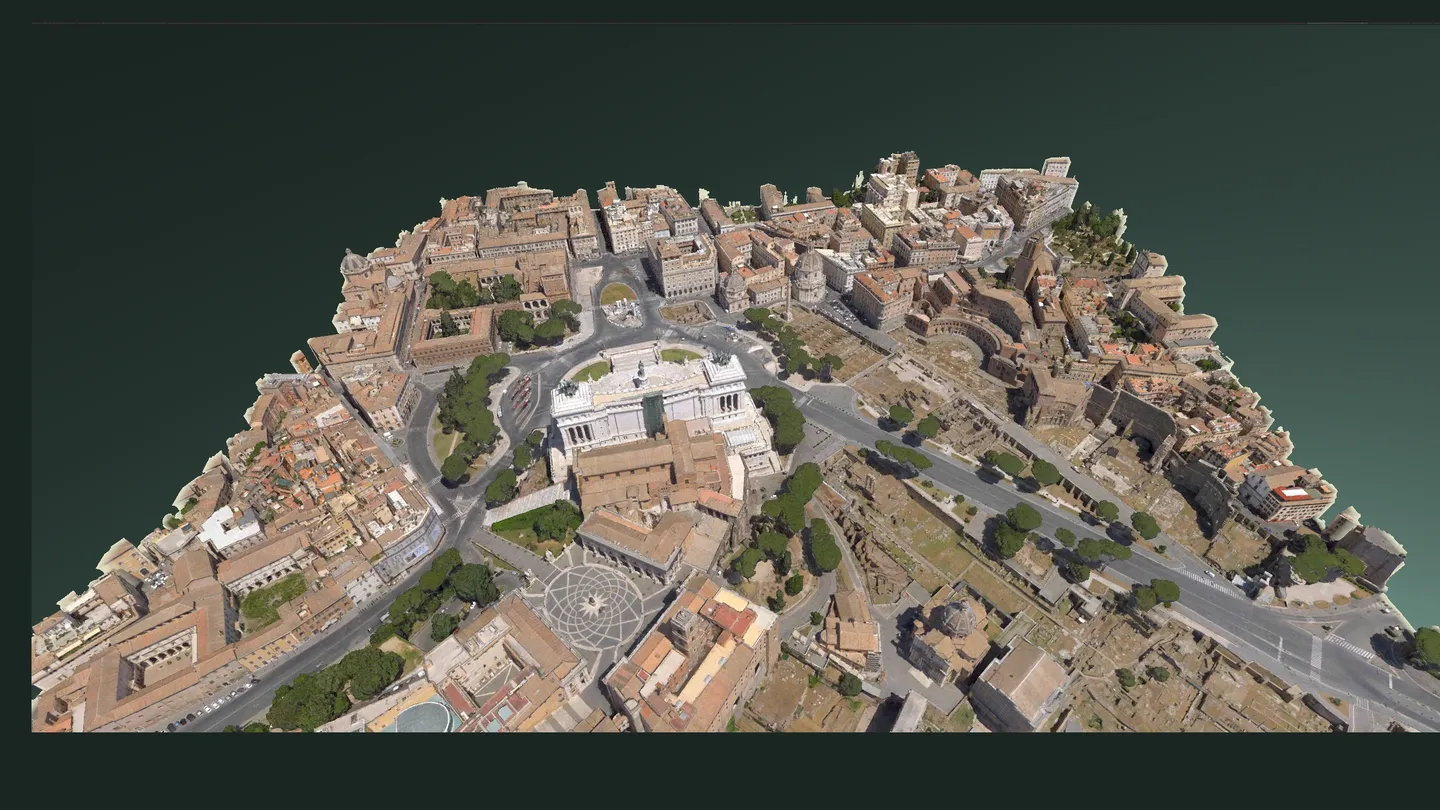Select the turquoise circular pool rooftop

[424, 716]
